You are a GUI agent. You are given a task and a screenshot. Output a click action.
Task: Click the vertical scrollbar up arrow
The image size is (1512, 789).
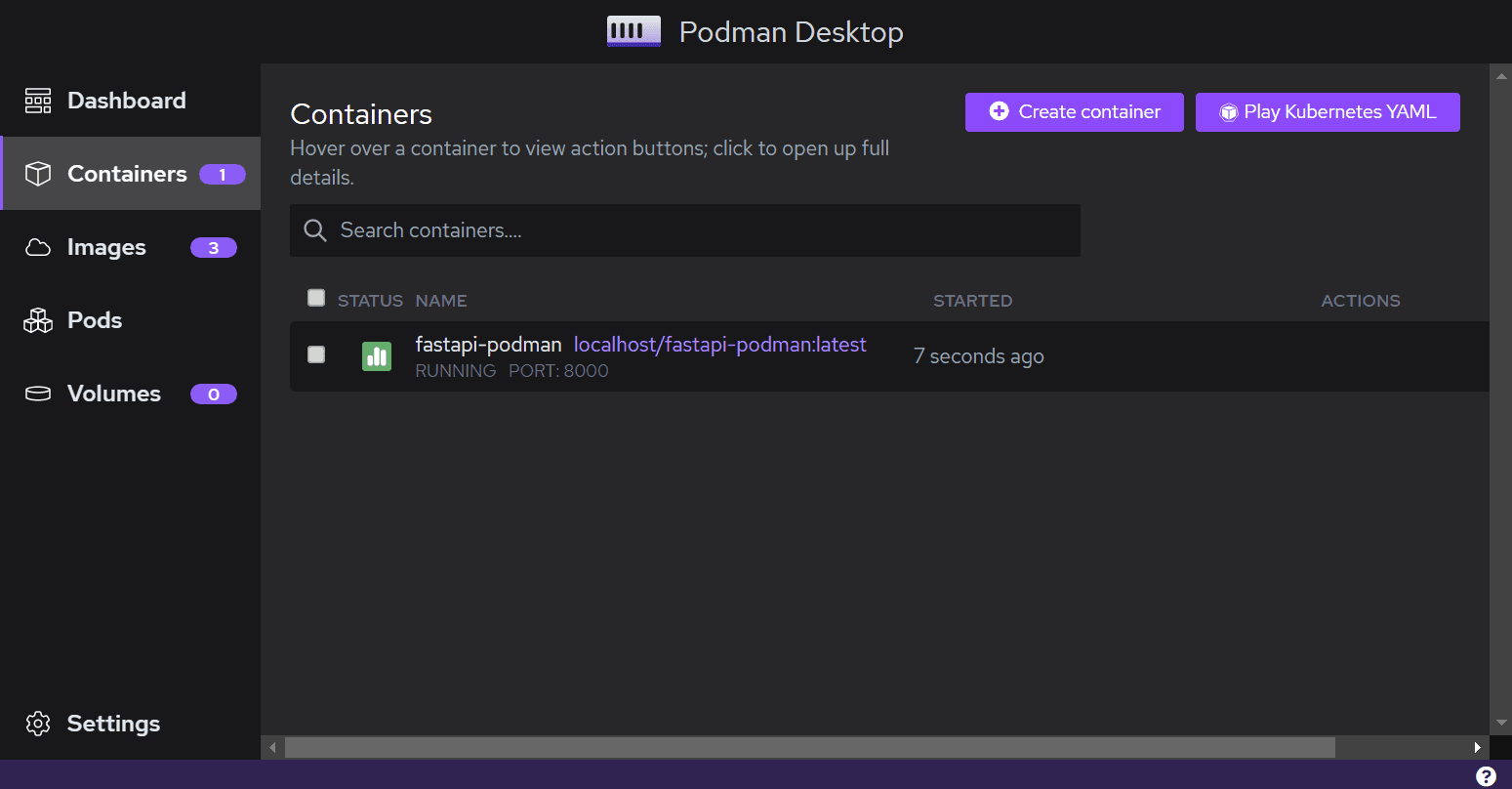1501,74
